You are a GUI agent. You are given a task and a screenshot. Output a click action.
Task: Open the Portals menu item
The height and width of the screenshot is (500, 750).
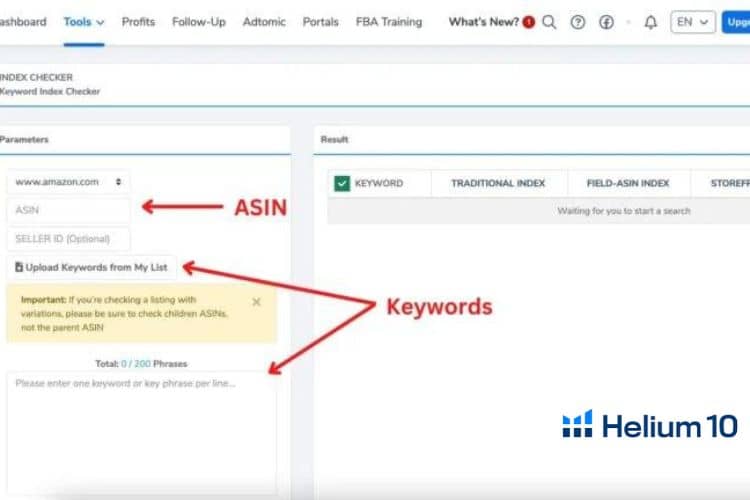click(x=320, y=22)
